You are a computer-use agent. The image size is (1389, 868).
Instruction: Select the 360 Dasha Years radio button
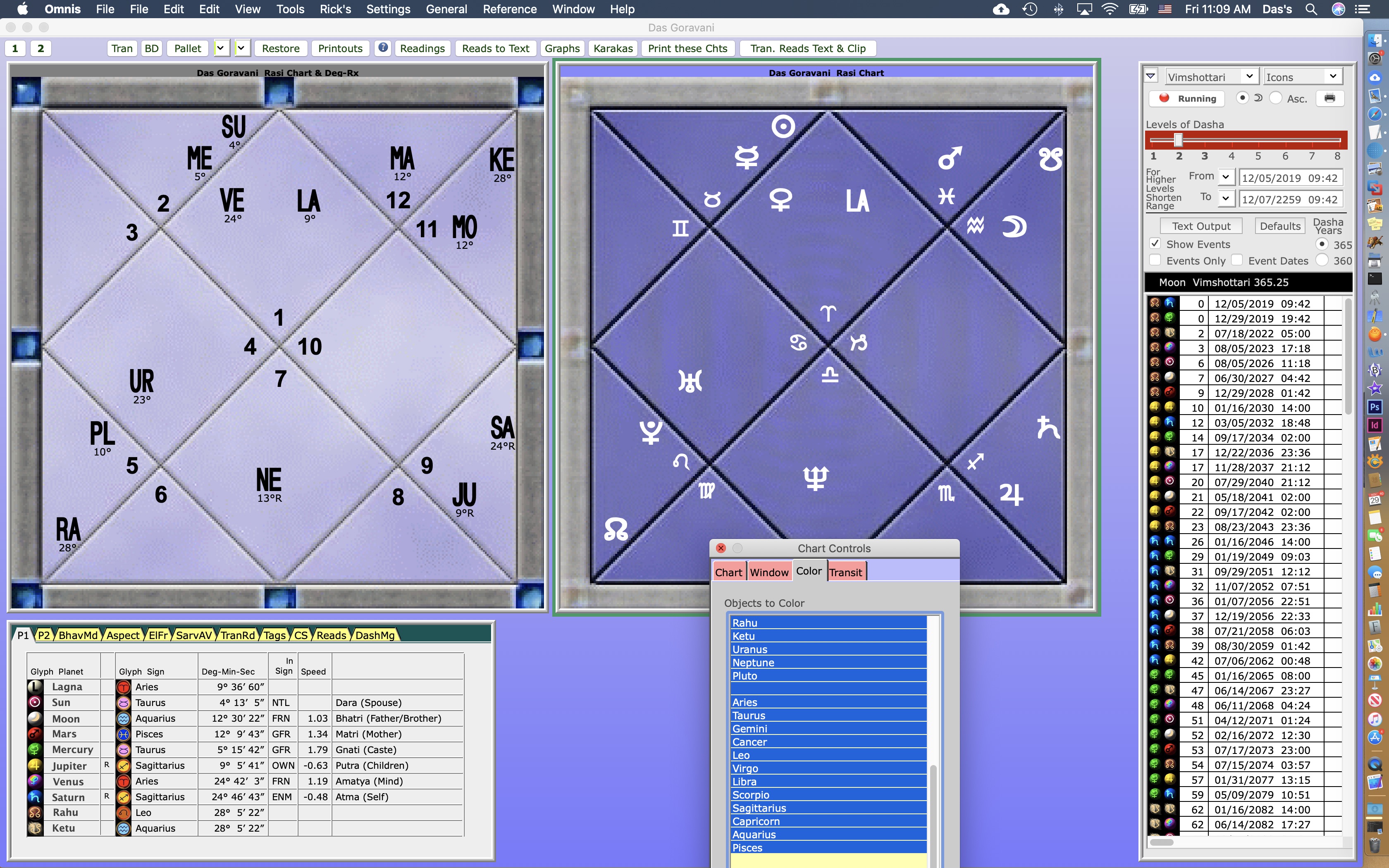click(1322, 260)
